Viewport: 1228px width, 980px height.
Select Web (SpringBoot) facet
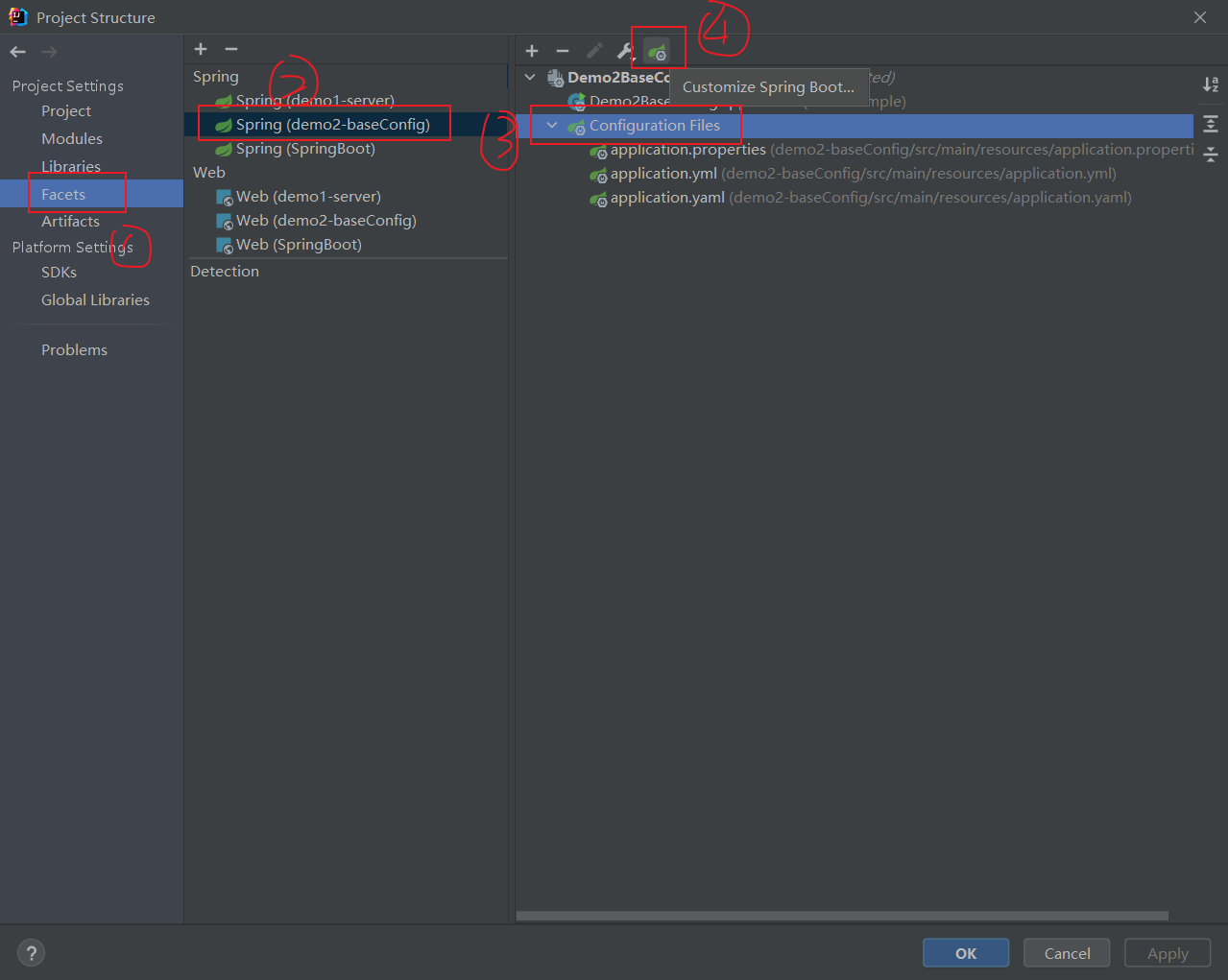(299, 245)
